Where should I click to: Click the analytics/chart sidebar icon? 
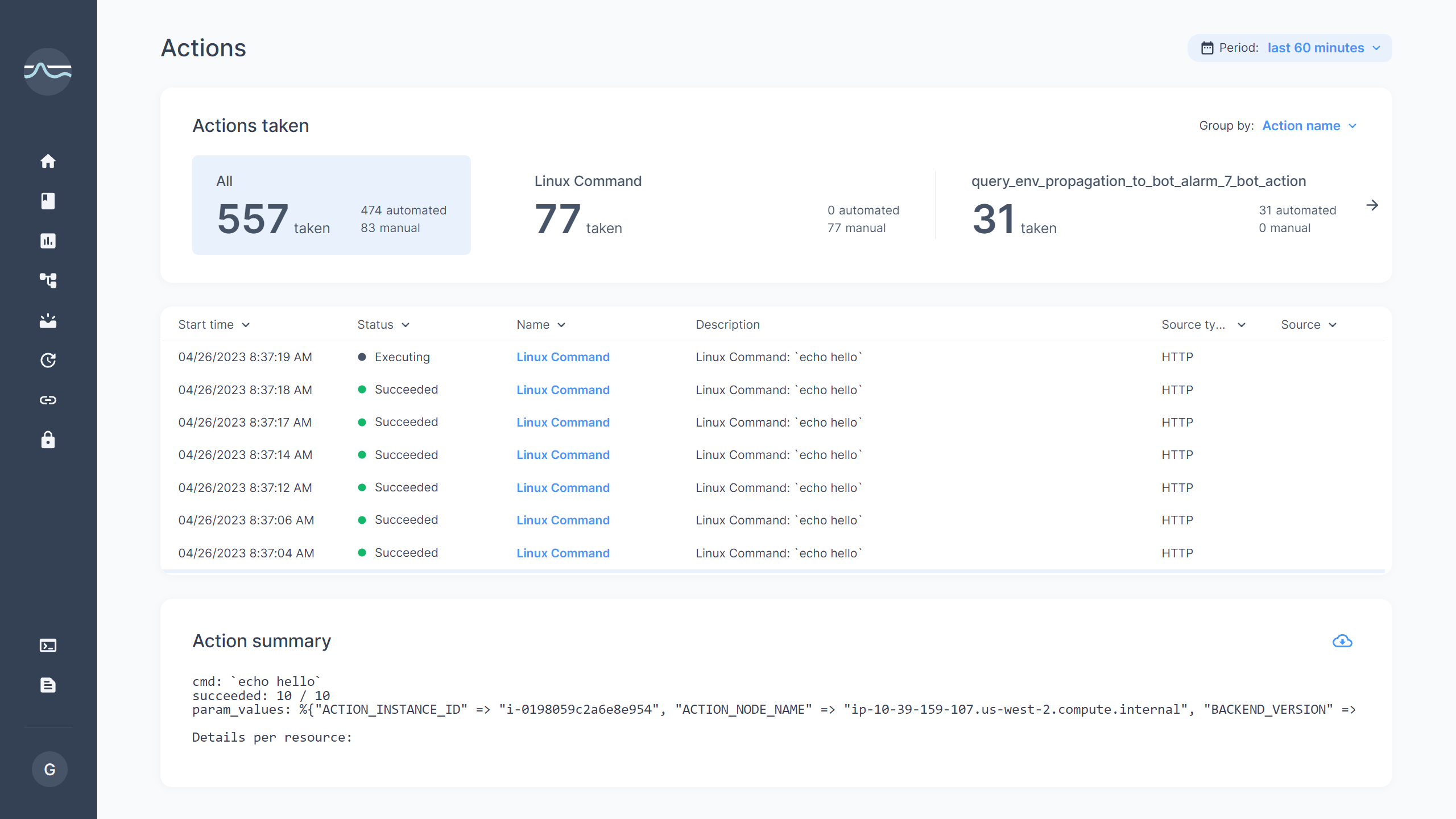[48, 241]
